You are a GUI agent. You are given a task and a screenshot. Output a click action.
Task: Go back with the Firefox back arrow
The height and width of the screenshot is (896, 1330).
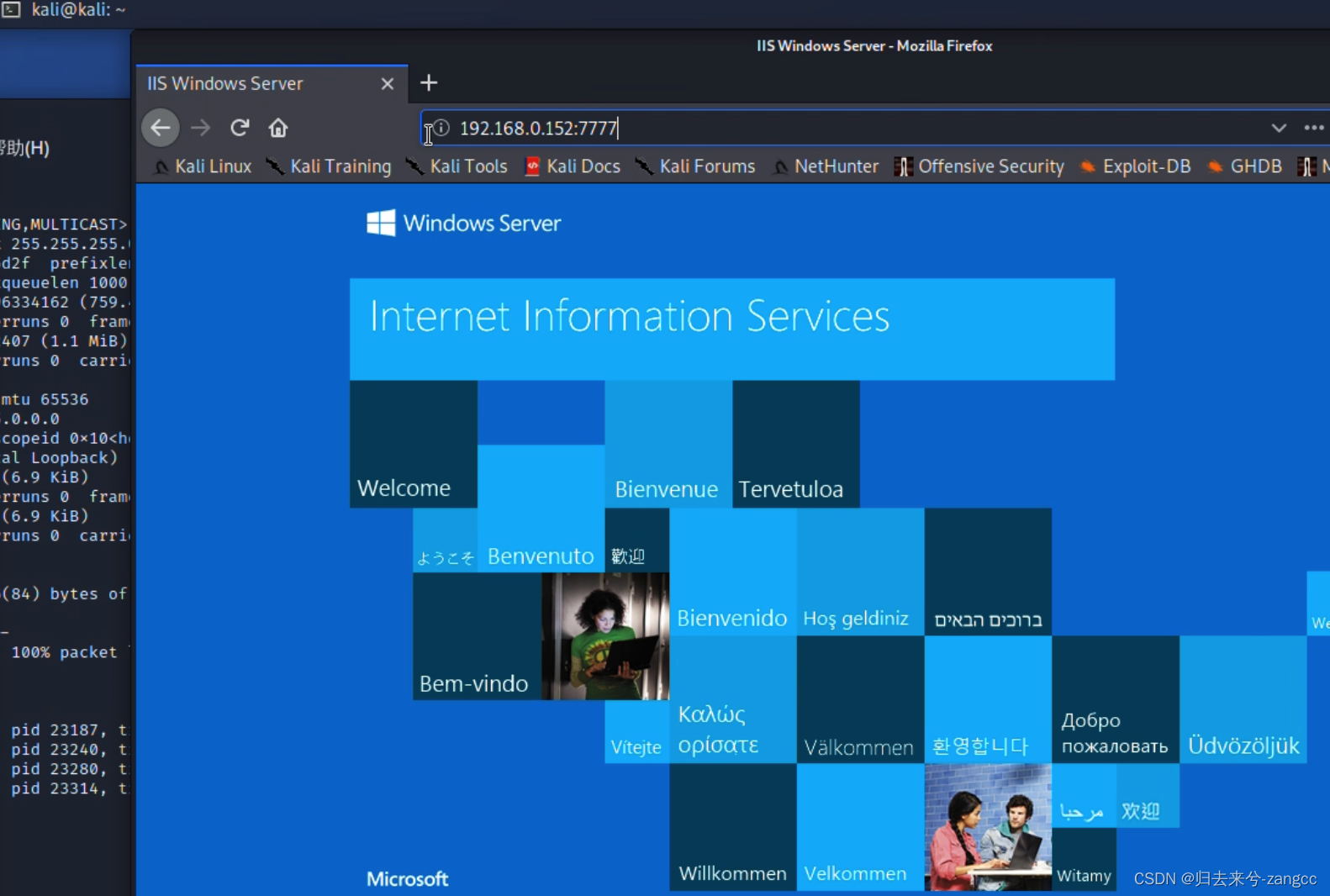point(161,128)
